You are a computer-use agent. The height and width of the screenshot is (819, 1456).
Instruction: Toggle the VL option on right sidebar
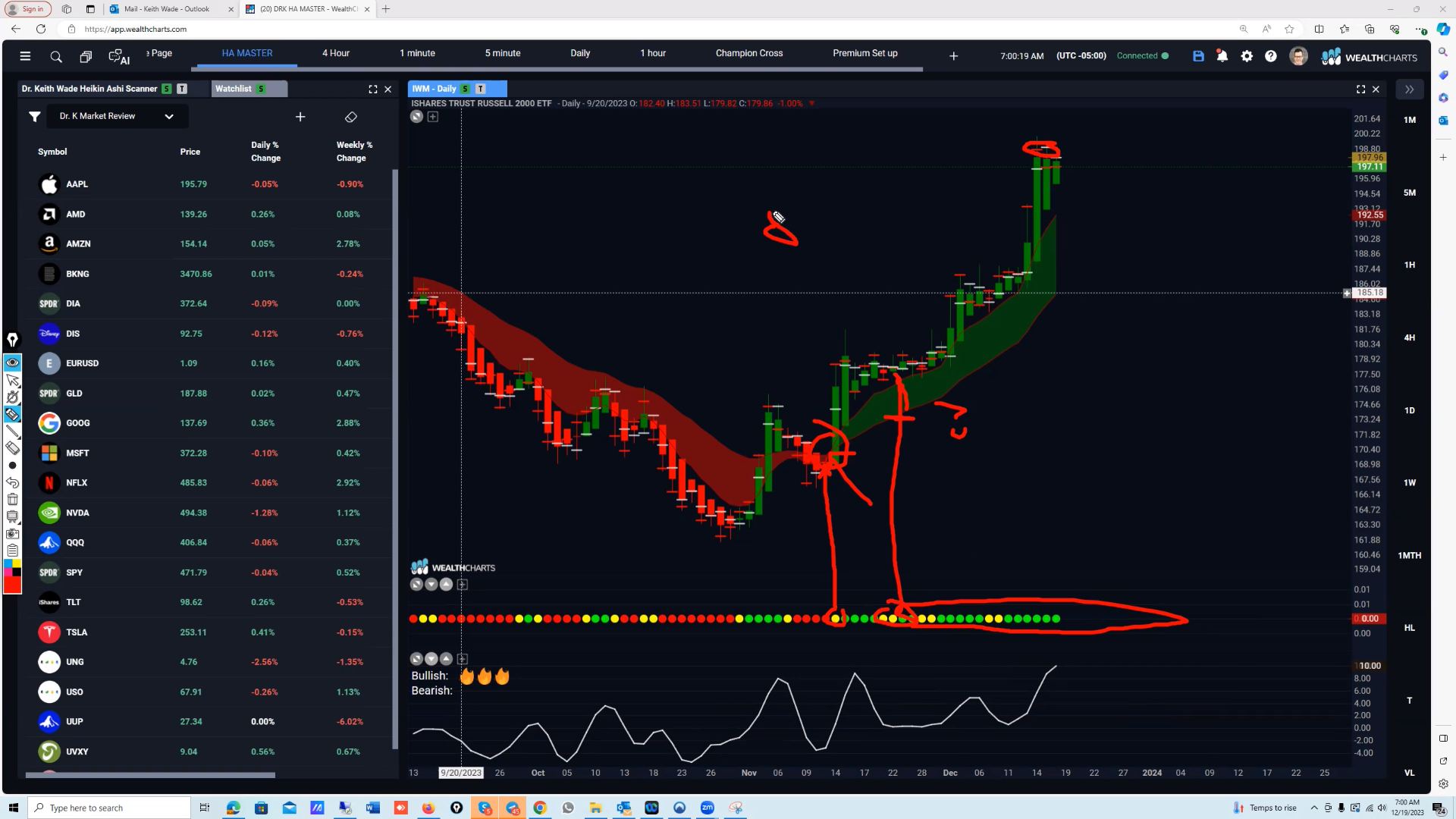(x=1410, y=773)
